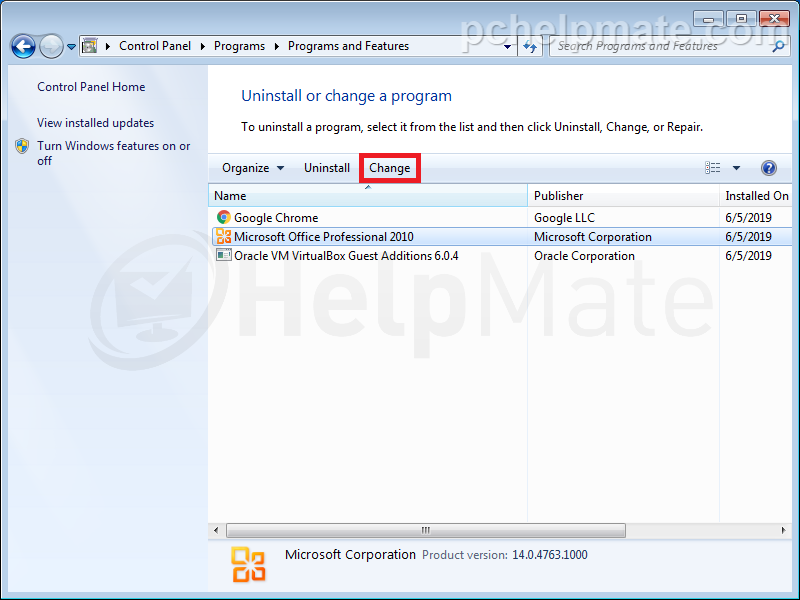
Task: Go back with the blue back arrow
Action: pos(23,47)
